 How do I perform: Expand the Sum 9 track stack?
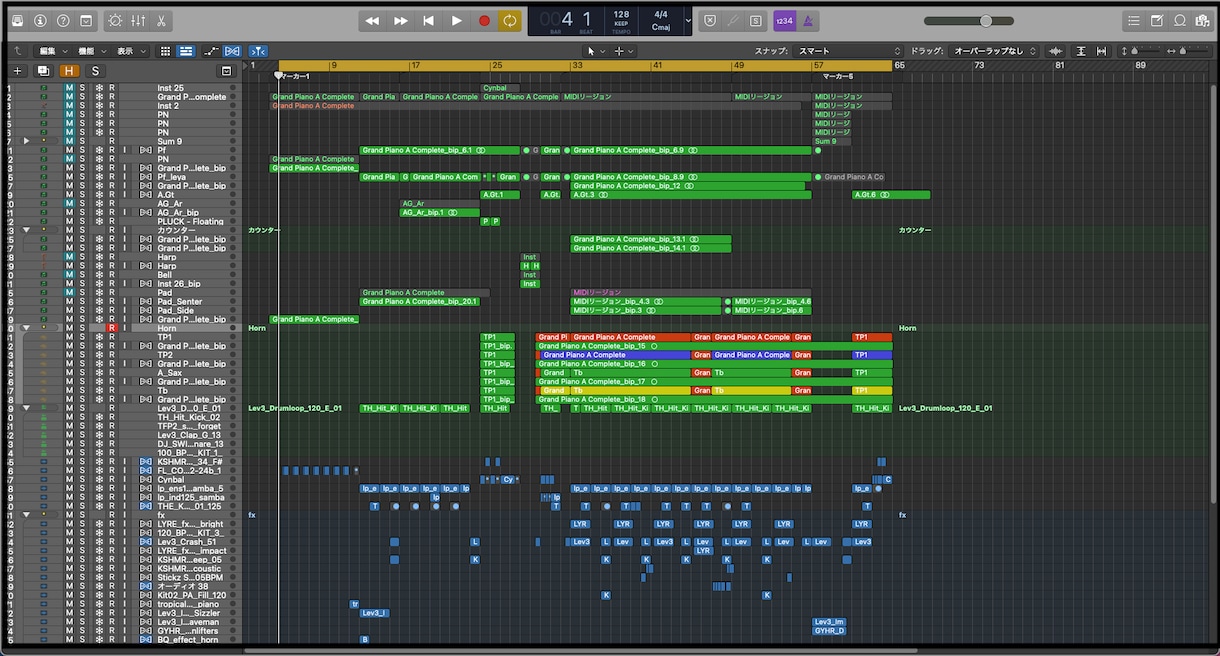point(27,142)
